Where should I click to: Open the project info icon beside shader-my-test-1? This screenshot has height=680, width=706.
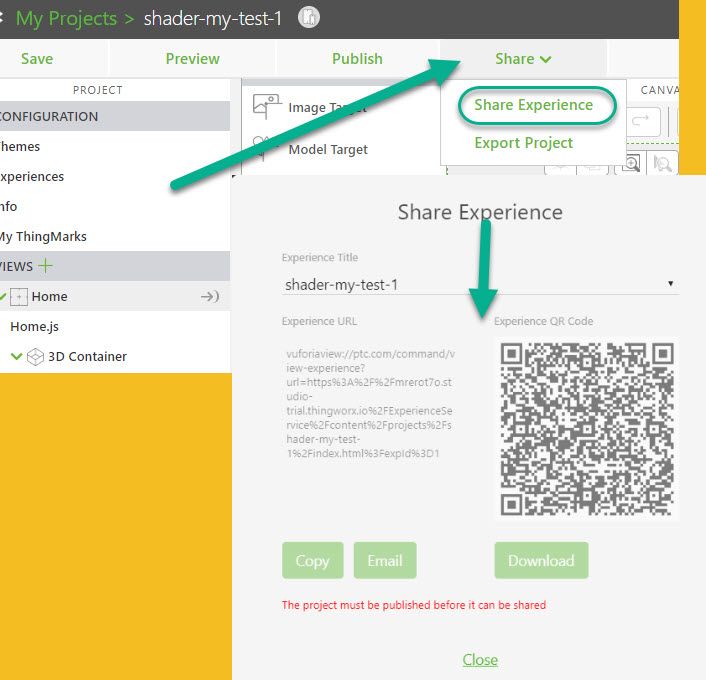click(x=309, y=18)
